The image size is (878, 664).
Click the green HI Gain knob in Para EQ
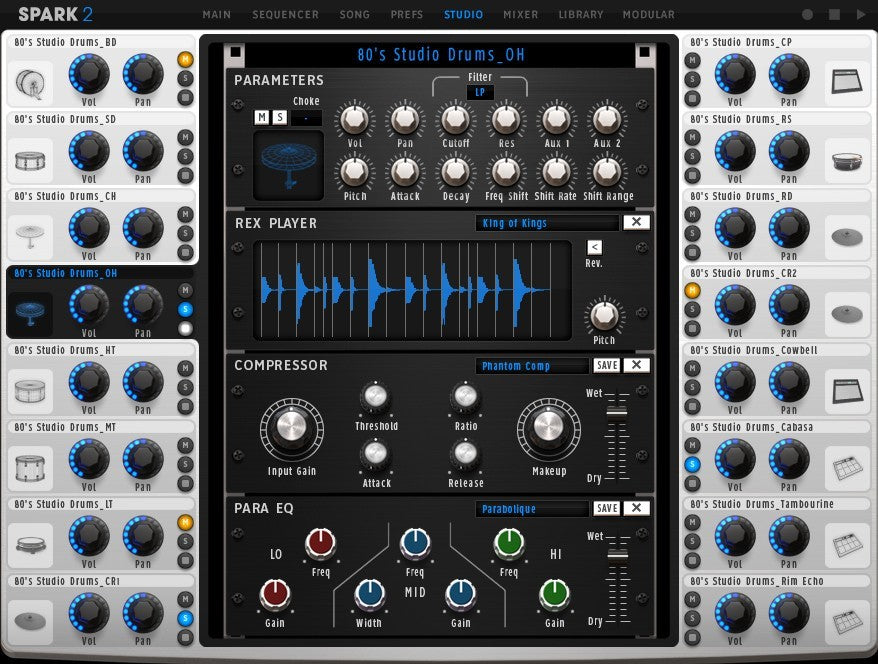point(554,595)
